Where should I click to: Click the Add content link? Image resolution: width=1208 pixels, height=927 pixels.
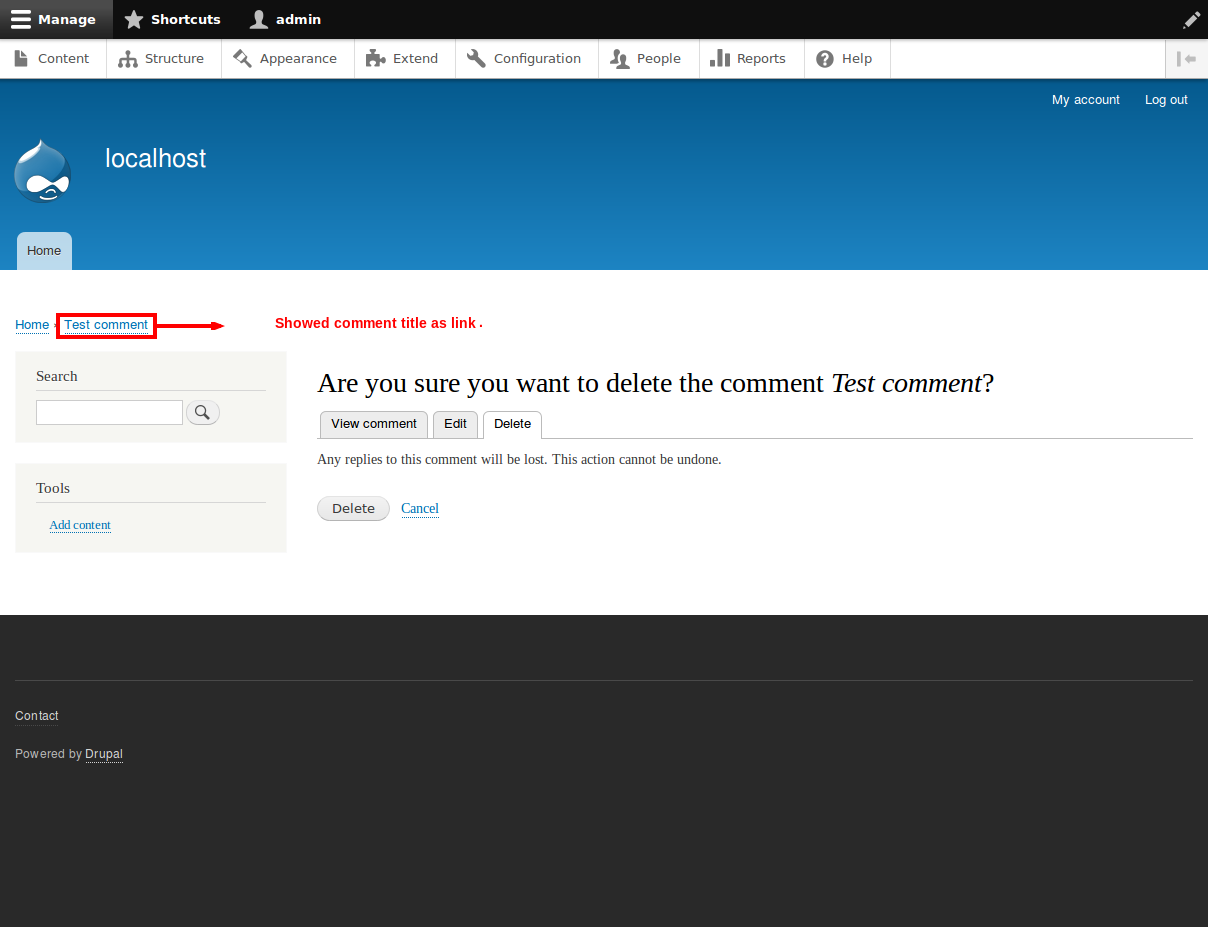pos(80,525)
